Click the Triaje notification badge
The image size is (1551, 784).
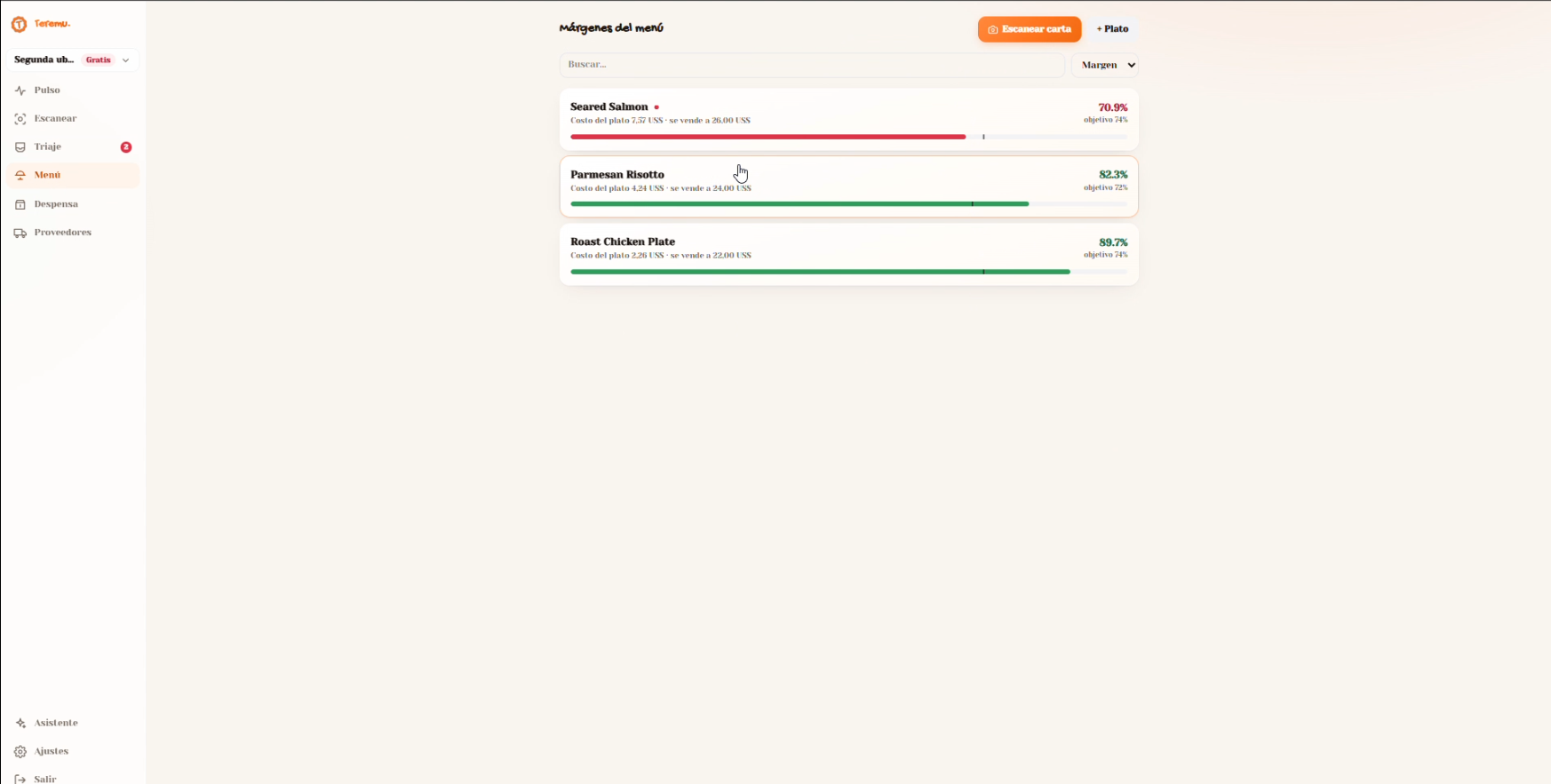[x=126, y=147]
